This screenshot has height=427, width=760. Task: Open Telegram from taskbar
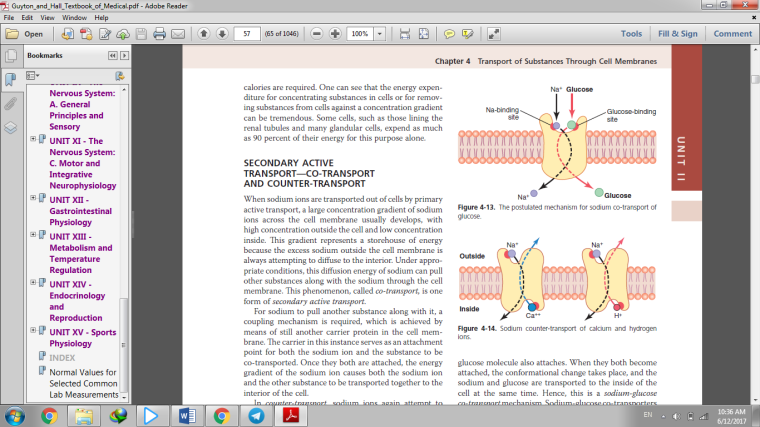click(256, 416)
